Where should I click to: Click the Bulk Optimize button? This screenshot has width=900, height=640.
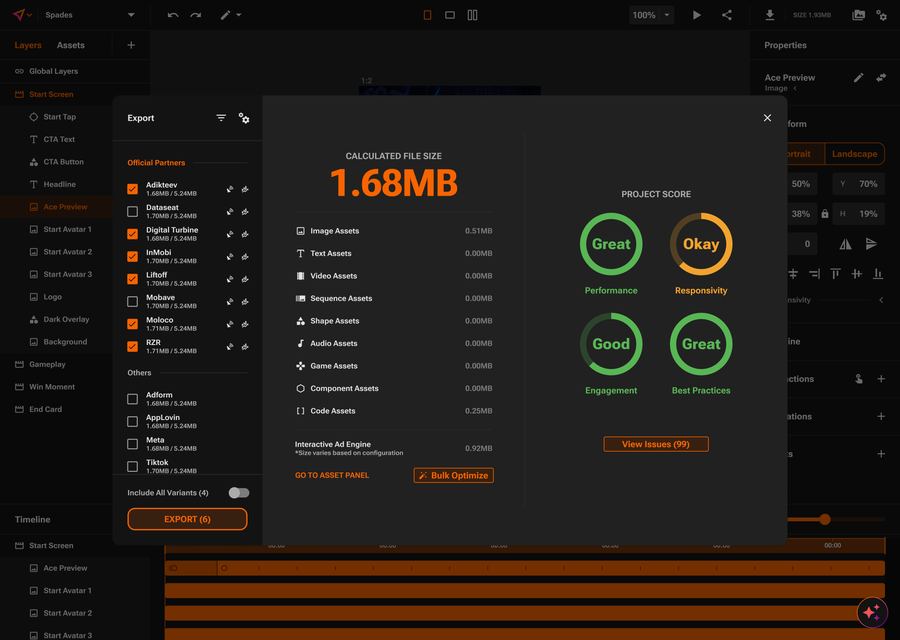click(453, 475)
